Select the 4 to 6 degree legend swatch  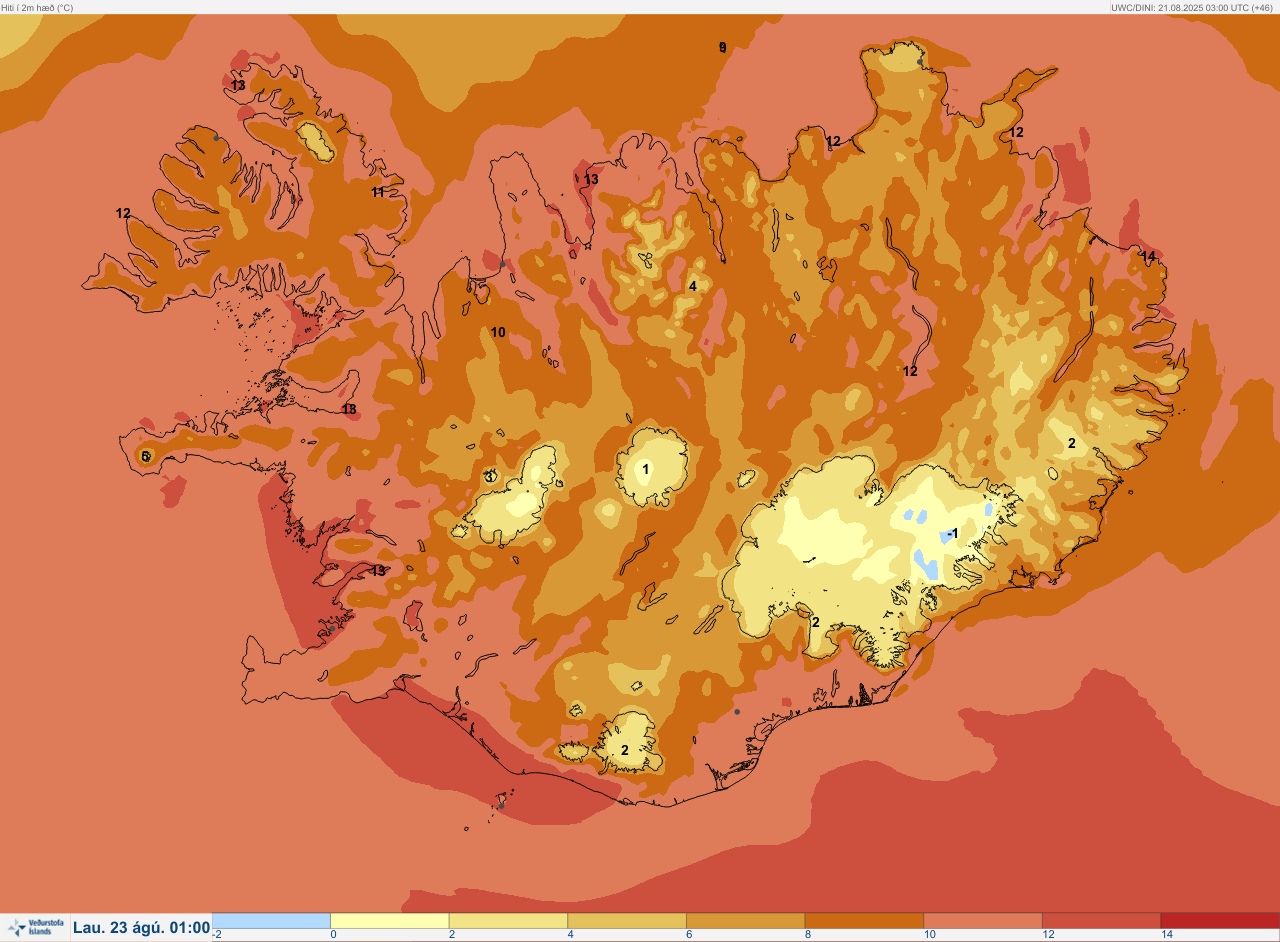click(626, 920)
